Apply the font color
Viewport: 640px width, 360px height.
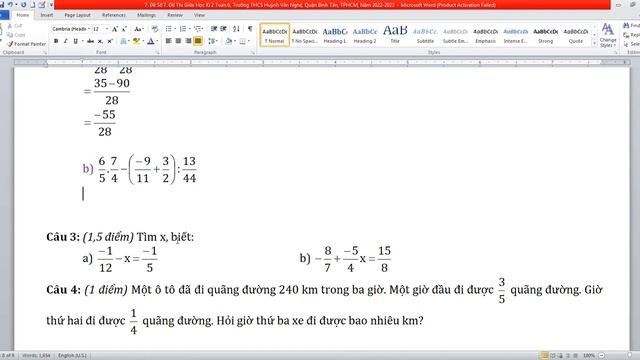coord(151,41)
